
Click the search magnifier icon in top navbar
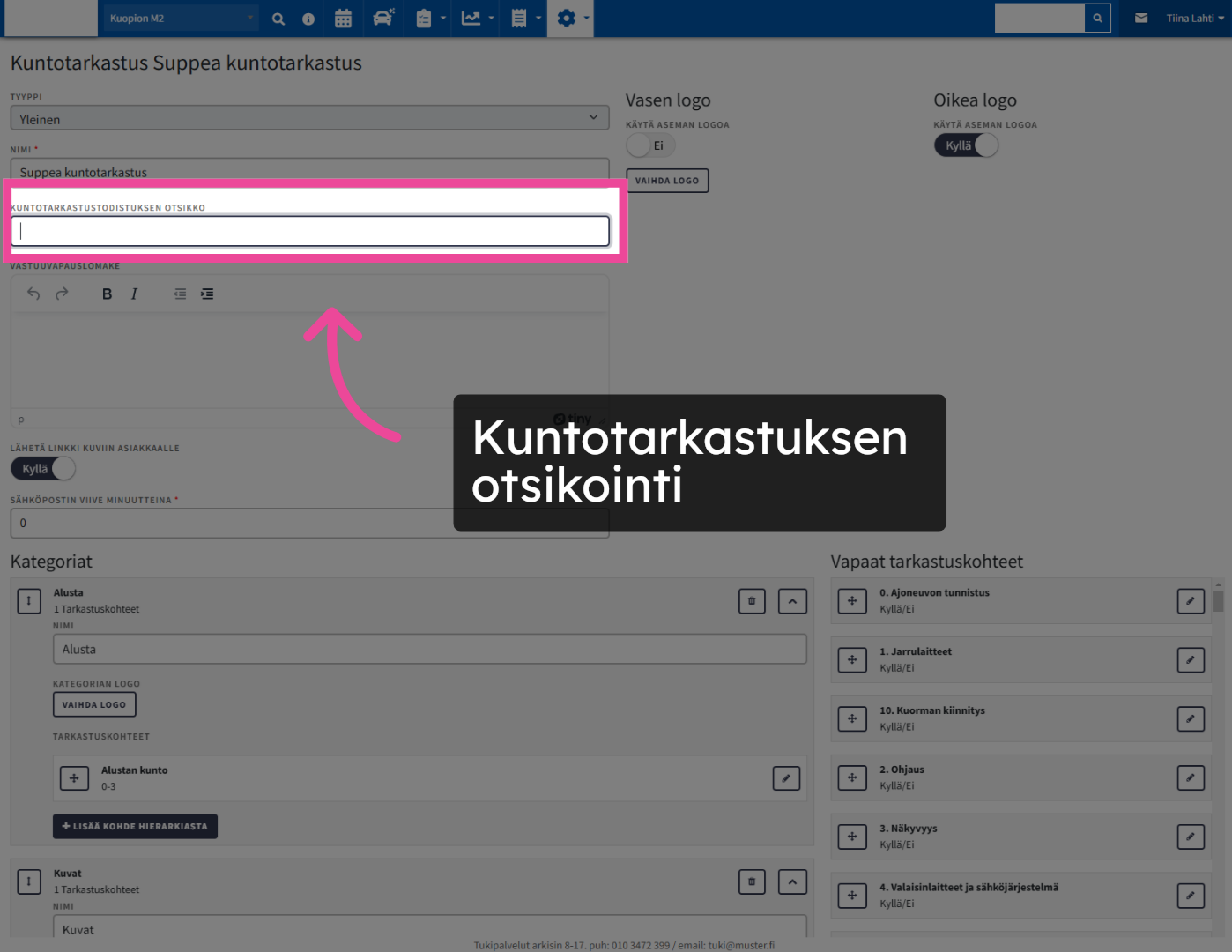click(278, 19)
